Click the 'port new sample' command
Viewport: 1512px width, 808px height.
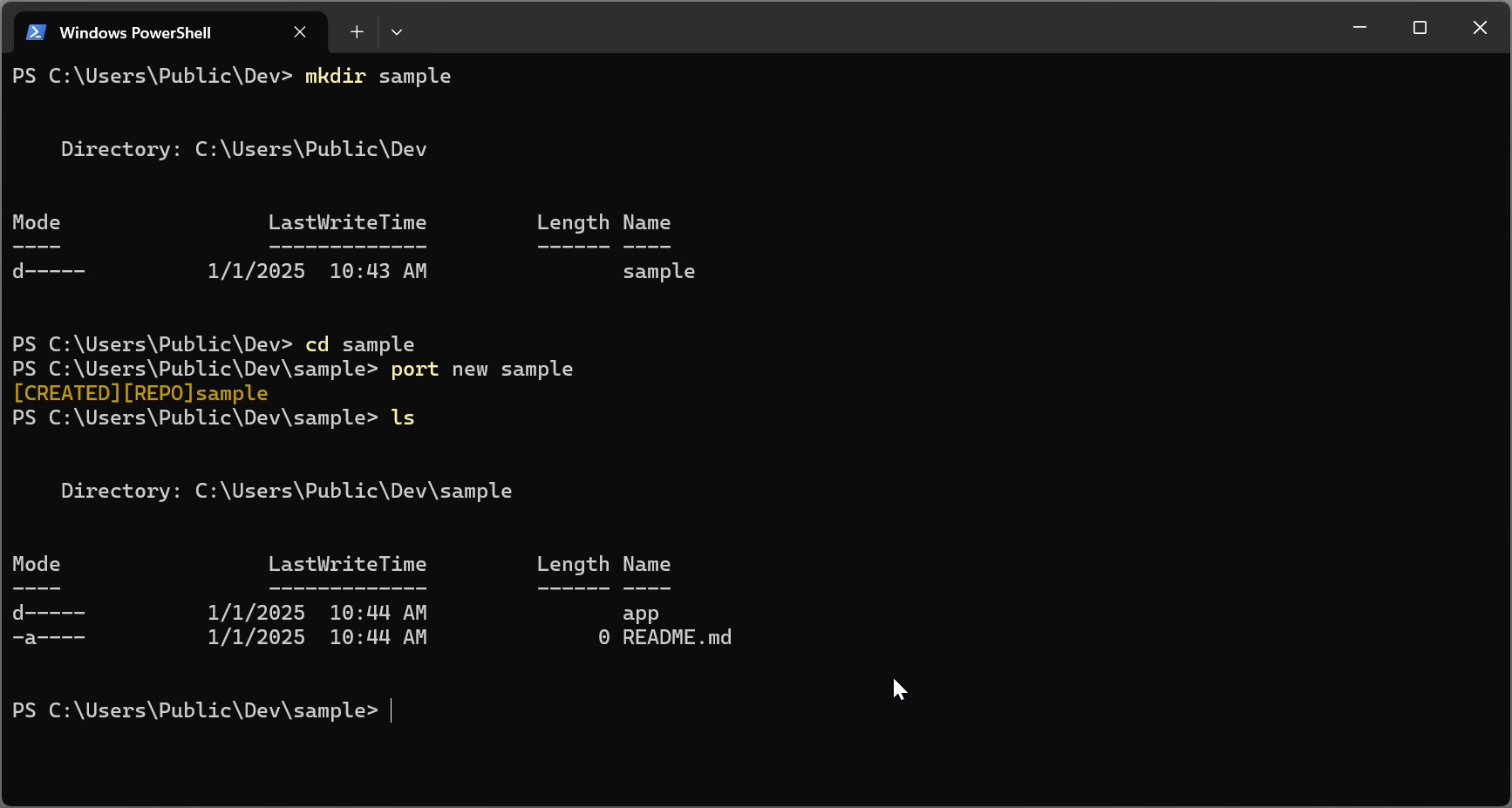[x=481, y=370]
